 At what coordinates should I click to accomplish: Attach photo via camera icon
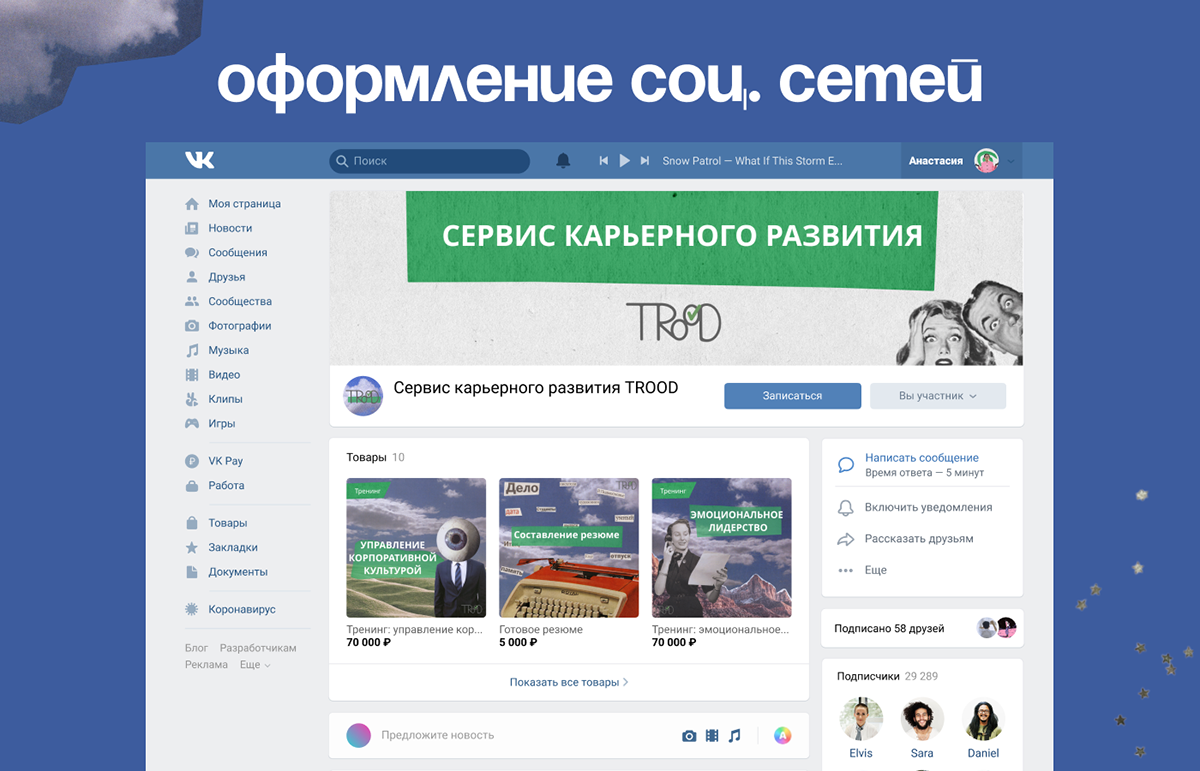689,736
